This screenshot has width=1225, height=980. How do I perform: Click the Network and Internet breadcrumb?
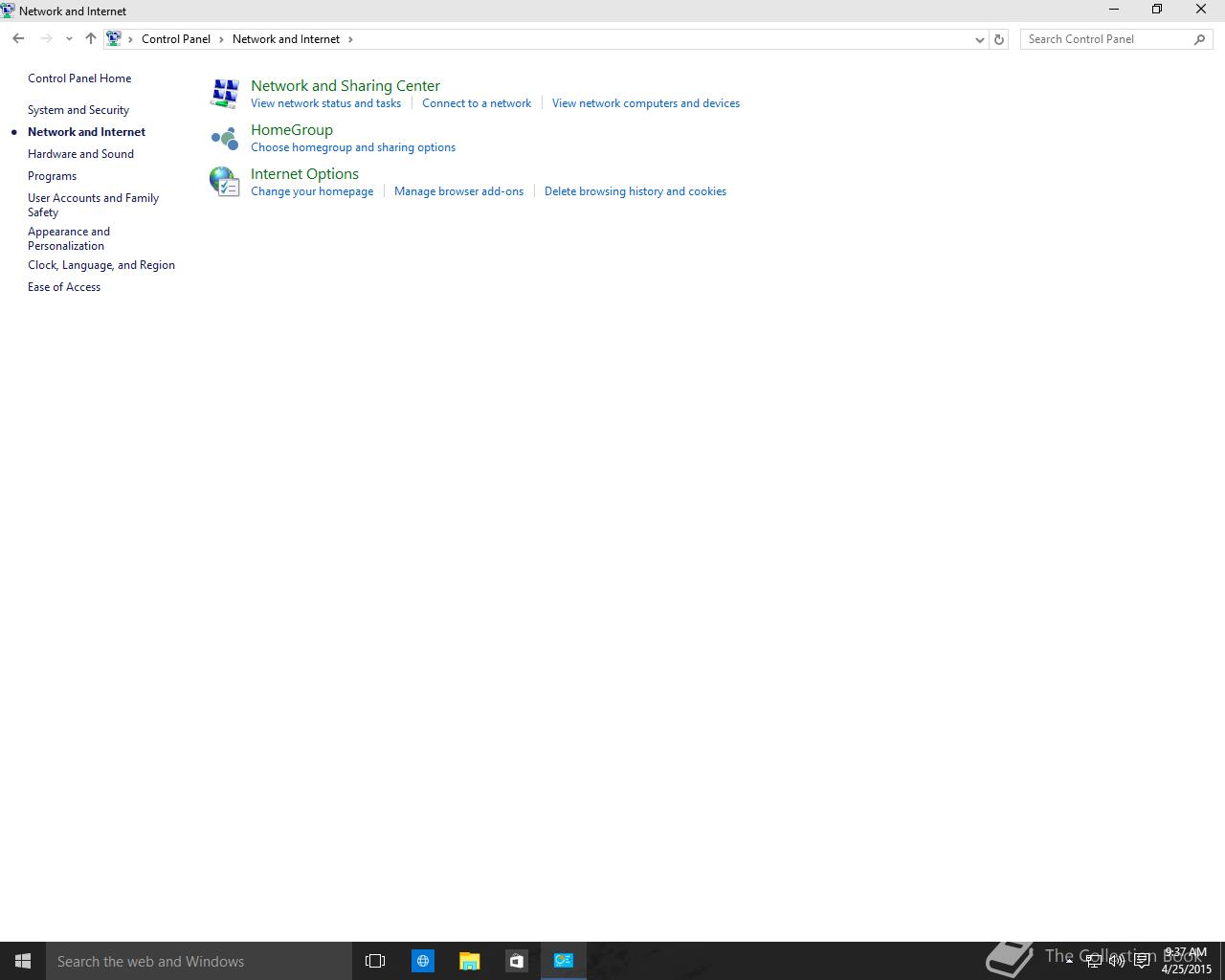click(286, 39)
